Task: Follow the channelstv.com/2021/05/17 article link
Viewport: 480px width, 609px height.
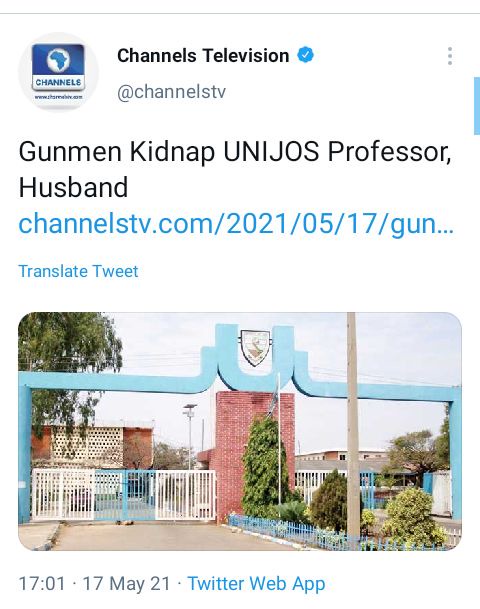Action: (236, 224)
